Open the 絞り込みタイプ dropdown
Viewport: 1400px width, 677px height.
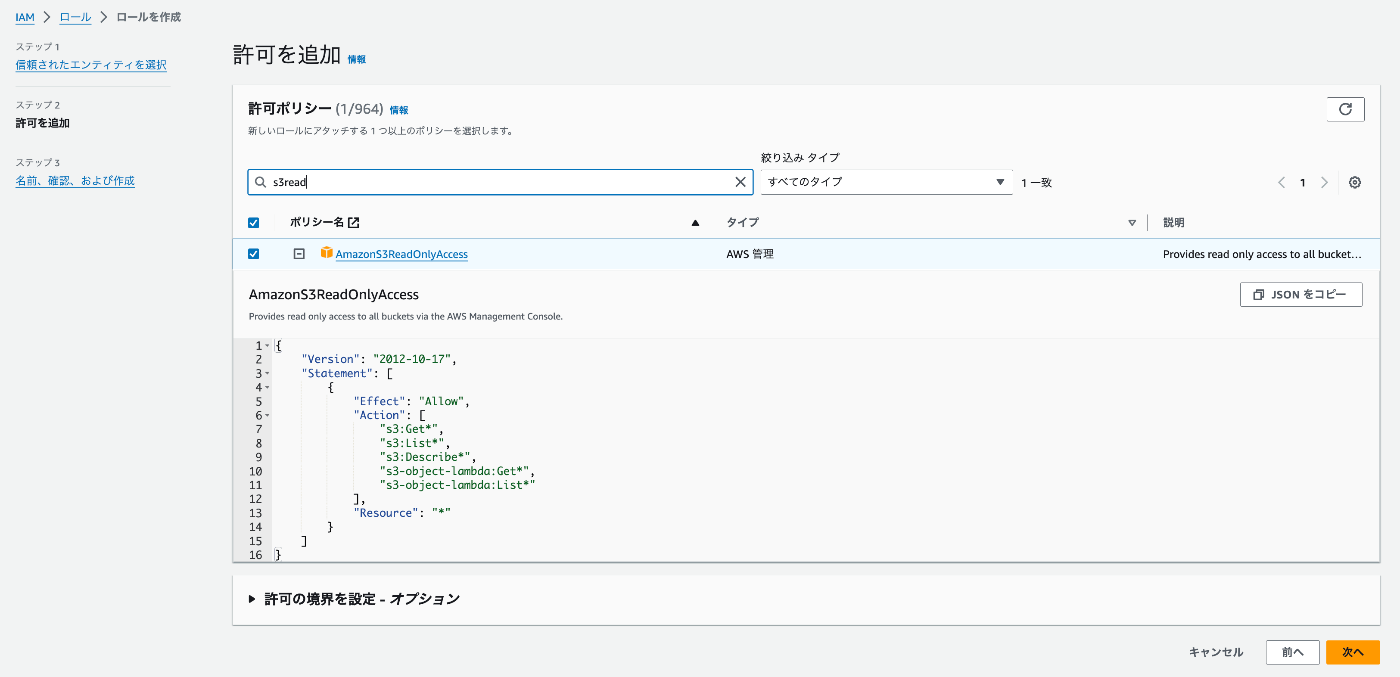(x=887, y=182)
